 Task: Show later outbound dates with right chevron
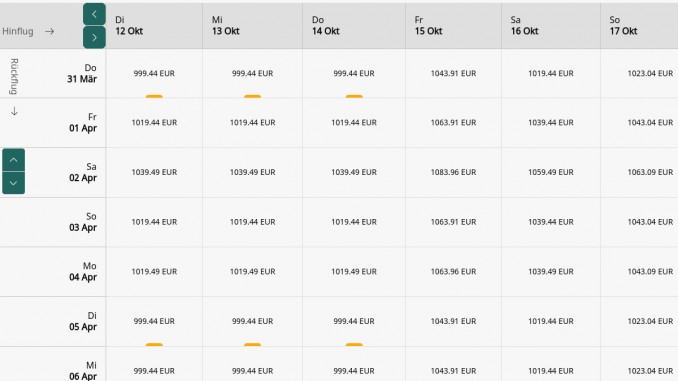pos(94,37)
